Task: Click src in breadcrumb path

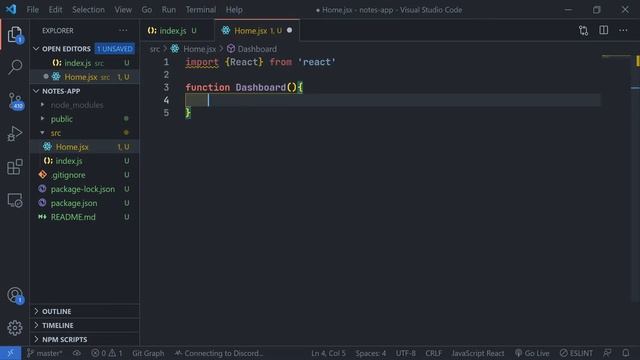Action: pos(155,49)
